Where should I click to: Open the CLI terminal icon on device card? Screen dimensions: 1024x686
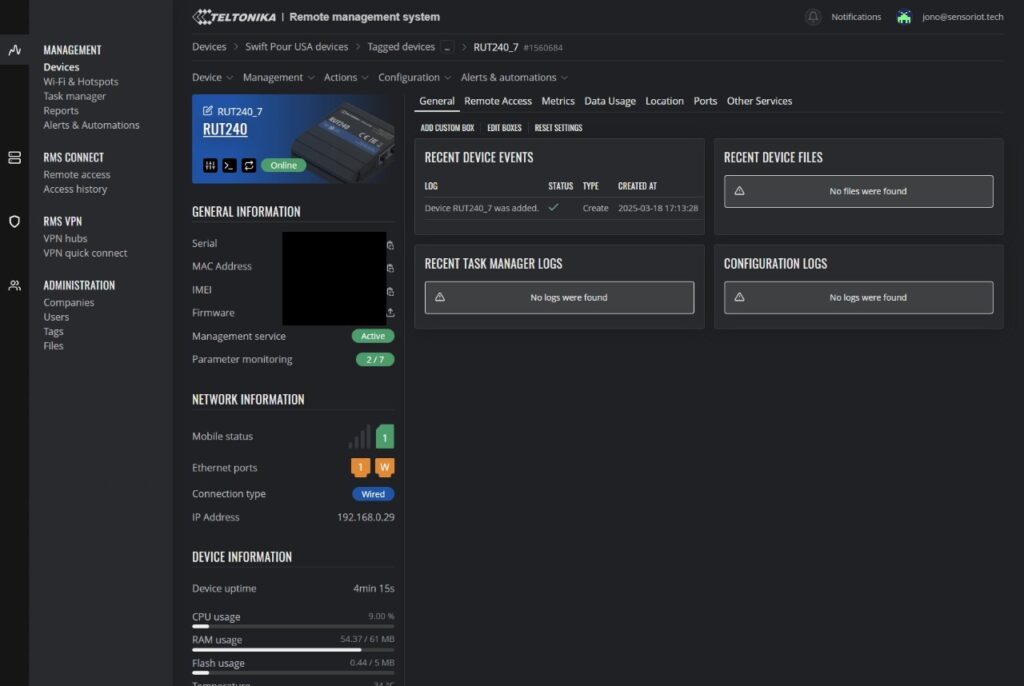coord(229,165)
